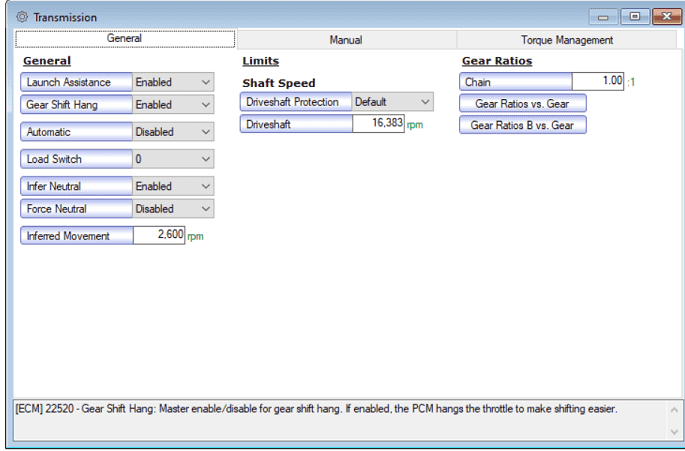Screen dimensions: 685x451
Task: Click the General section heading
Action: click(47, 61)
